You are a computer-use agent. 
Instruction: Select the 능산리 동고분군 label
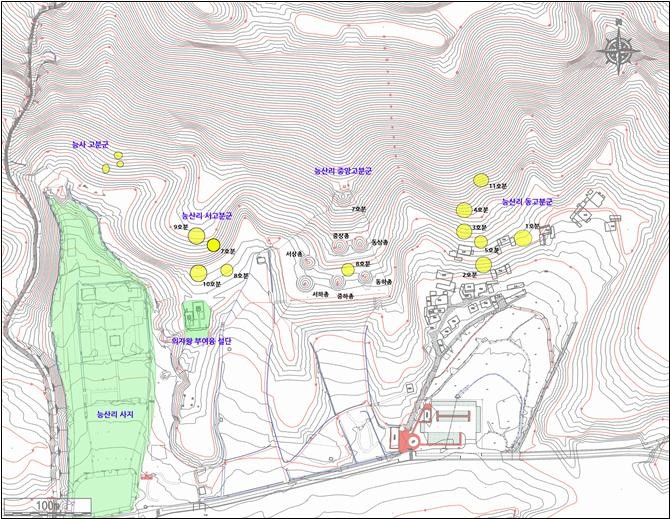coord(527,202)
